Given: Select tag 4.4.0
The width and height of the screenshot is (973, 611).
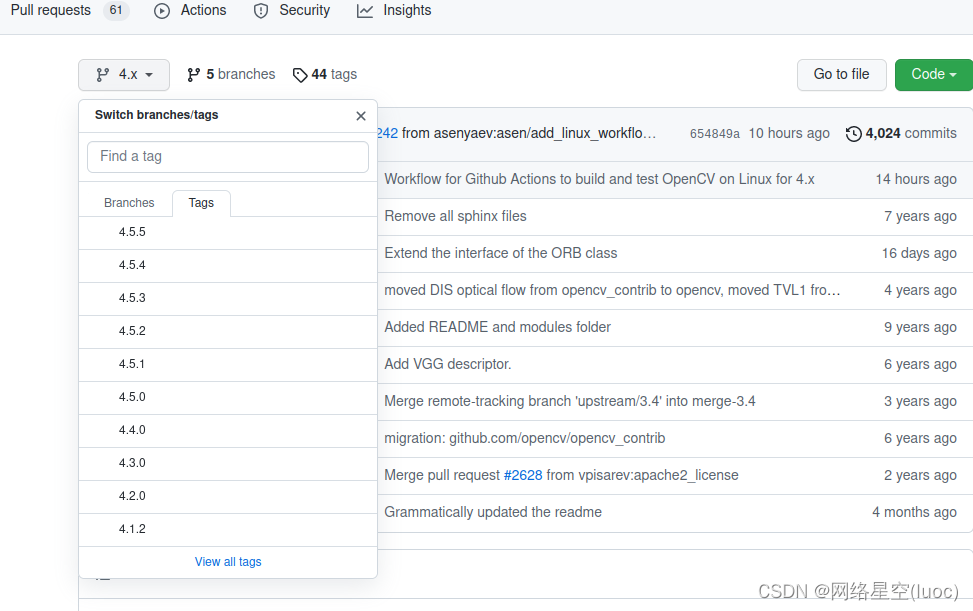Looking at the screenshot, I should pyautogui.click(x=228, y=430).
